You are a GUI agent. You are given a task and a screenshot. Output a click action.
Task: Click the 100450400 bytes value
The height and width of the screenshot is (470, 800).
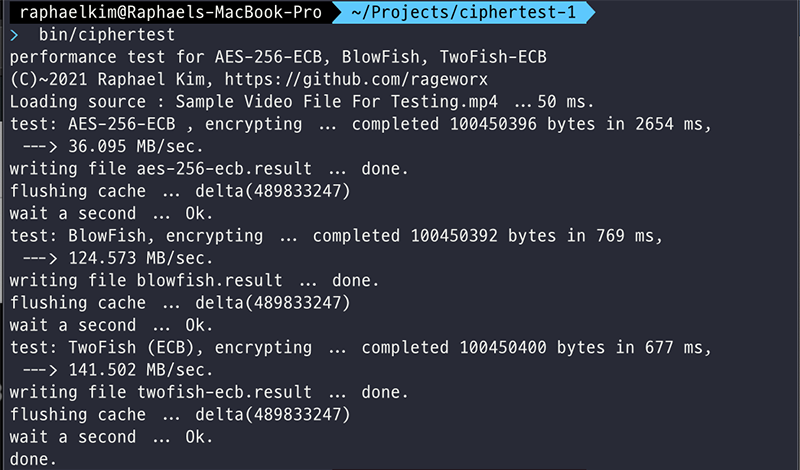(x=532, y=348)
